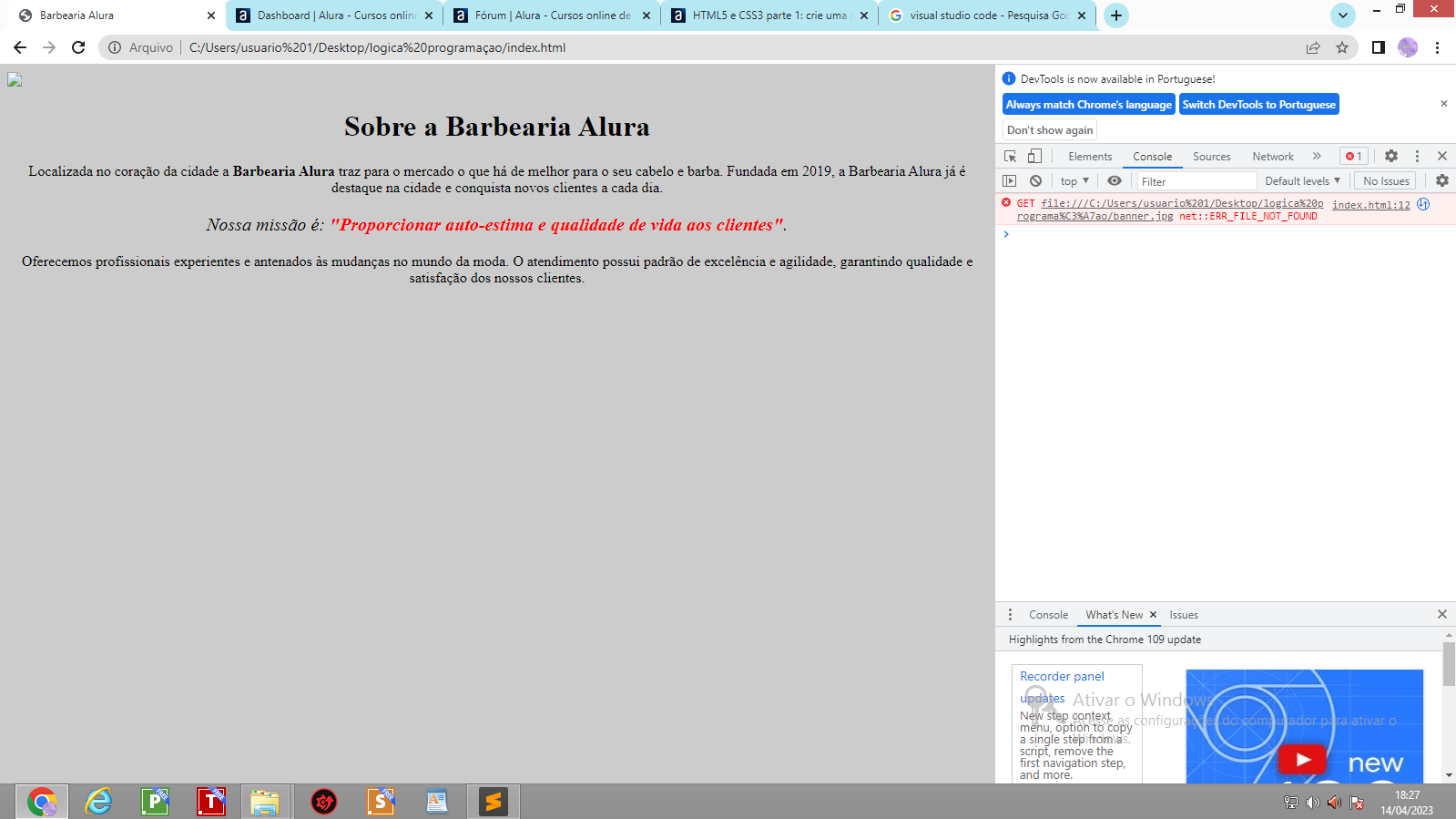Screen dimensions: 1456x819
Task: Open a new browser tab
Action: click(x=1115, y=15)
